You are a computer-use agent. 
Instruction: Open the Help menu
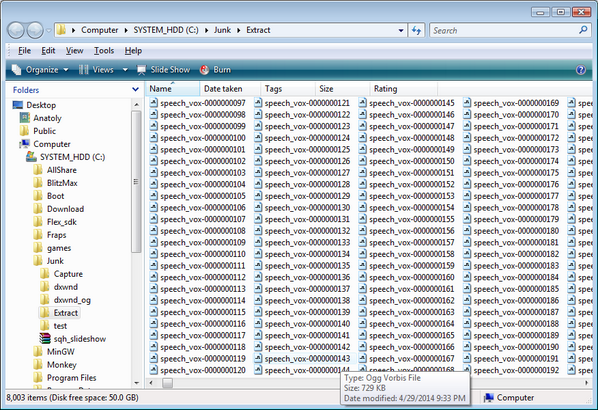click(133, 51)
